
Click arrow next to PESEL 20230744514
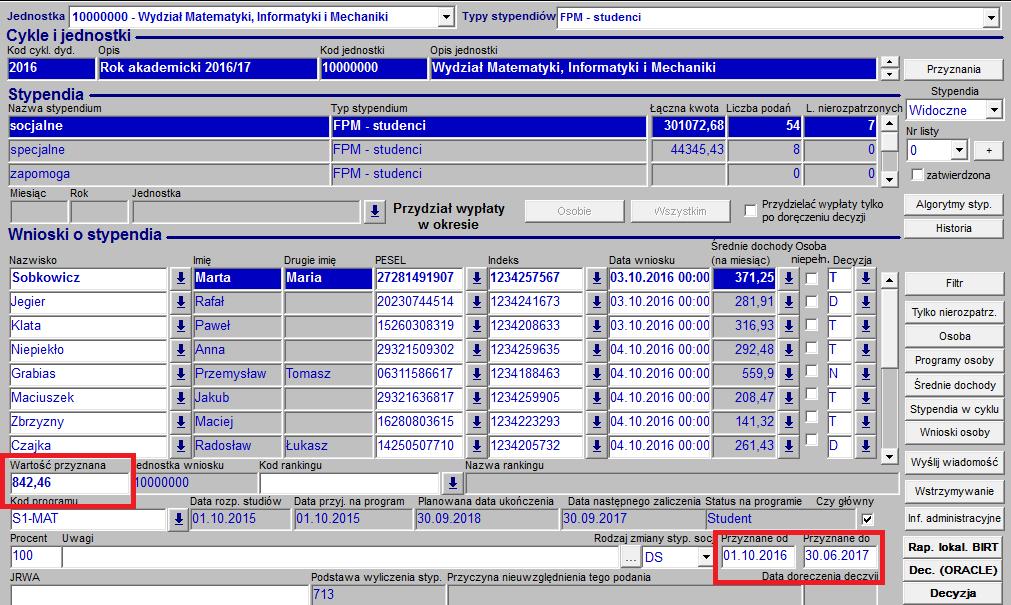coord(476,302)
